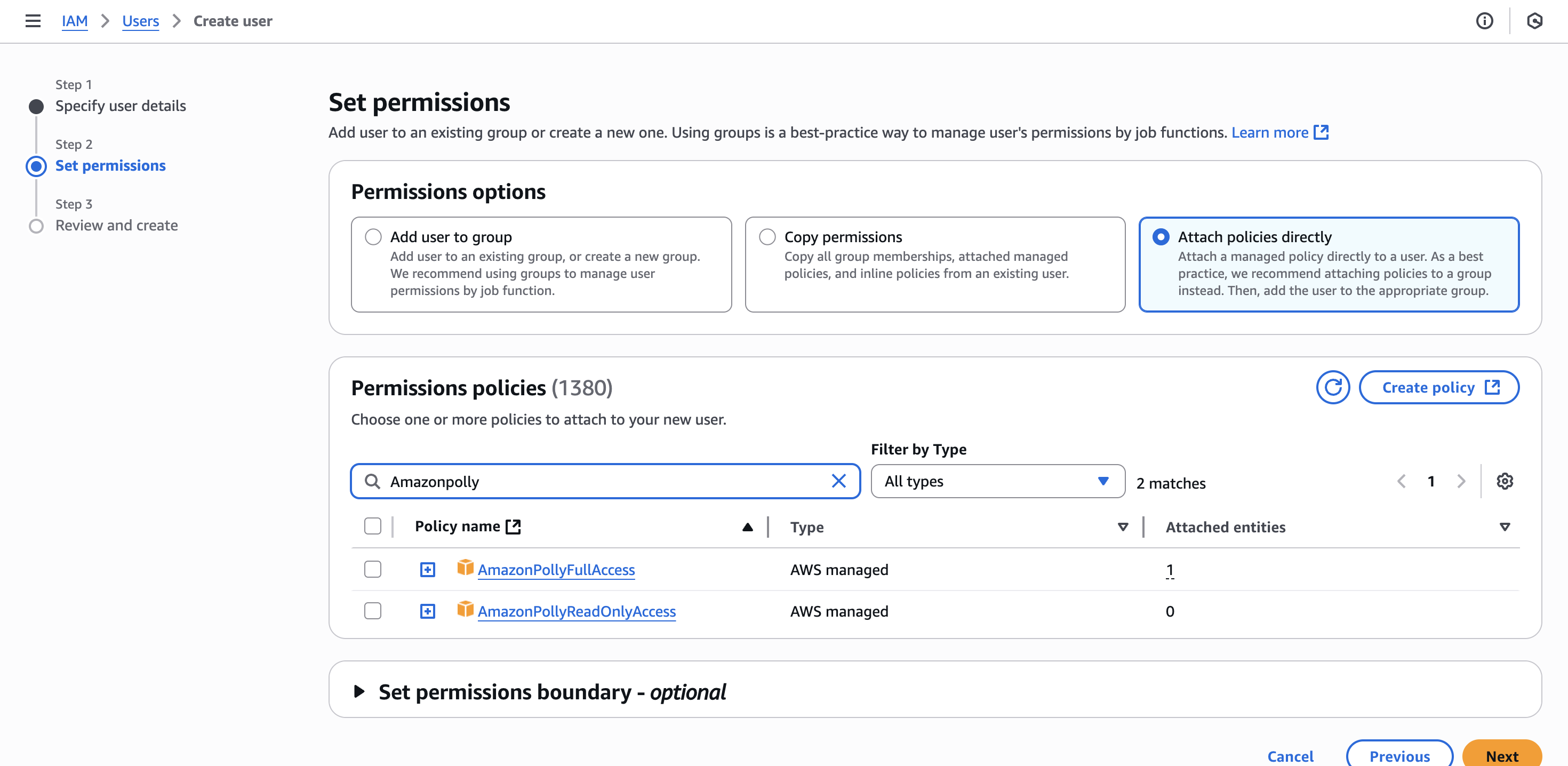Clear the Amazonpolly search text

(x=838, y=481)
